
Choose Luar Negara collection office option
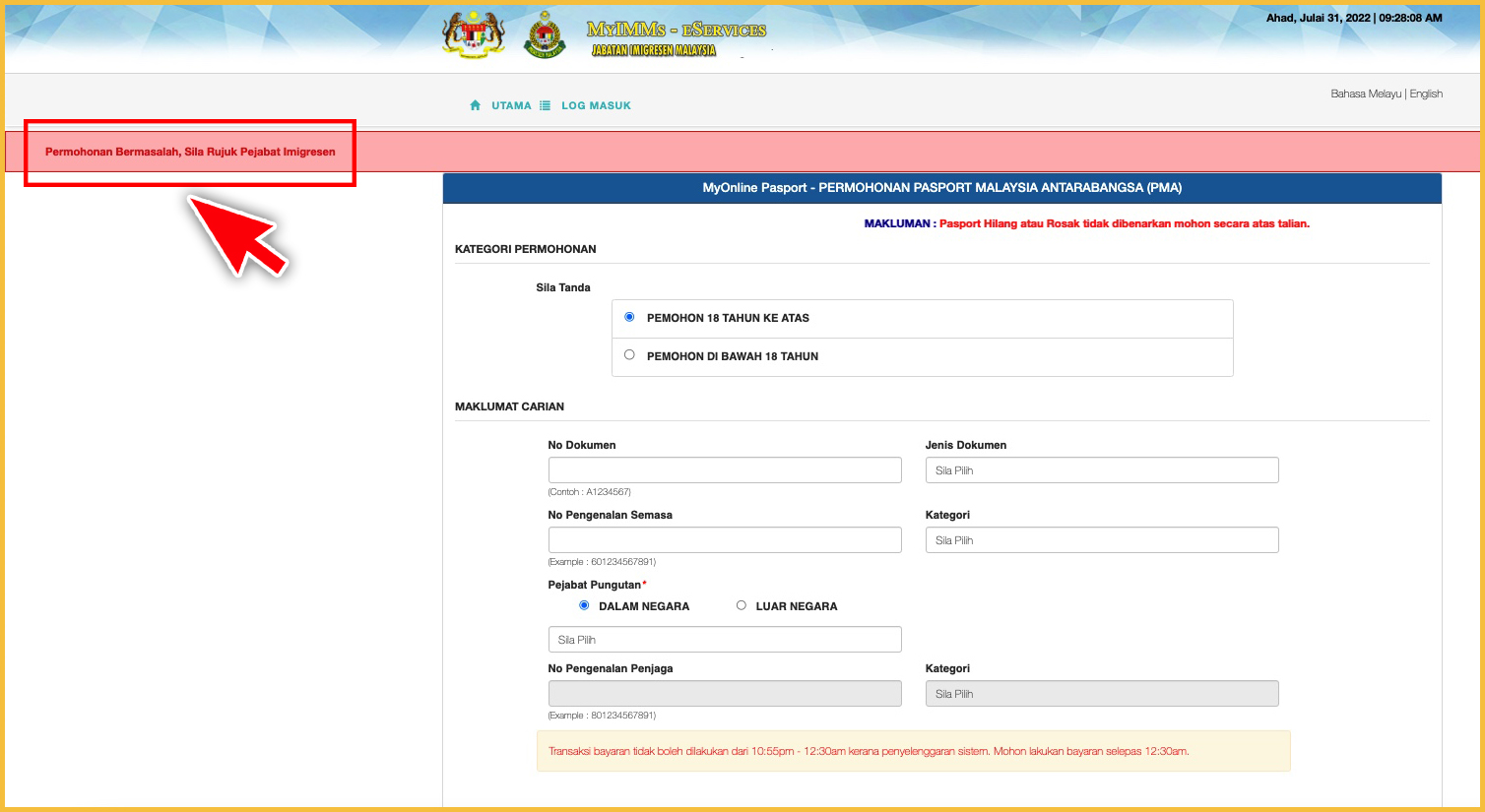pyautogui.click(x=742, y=605)
